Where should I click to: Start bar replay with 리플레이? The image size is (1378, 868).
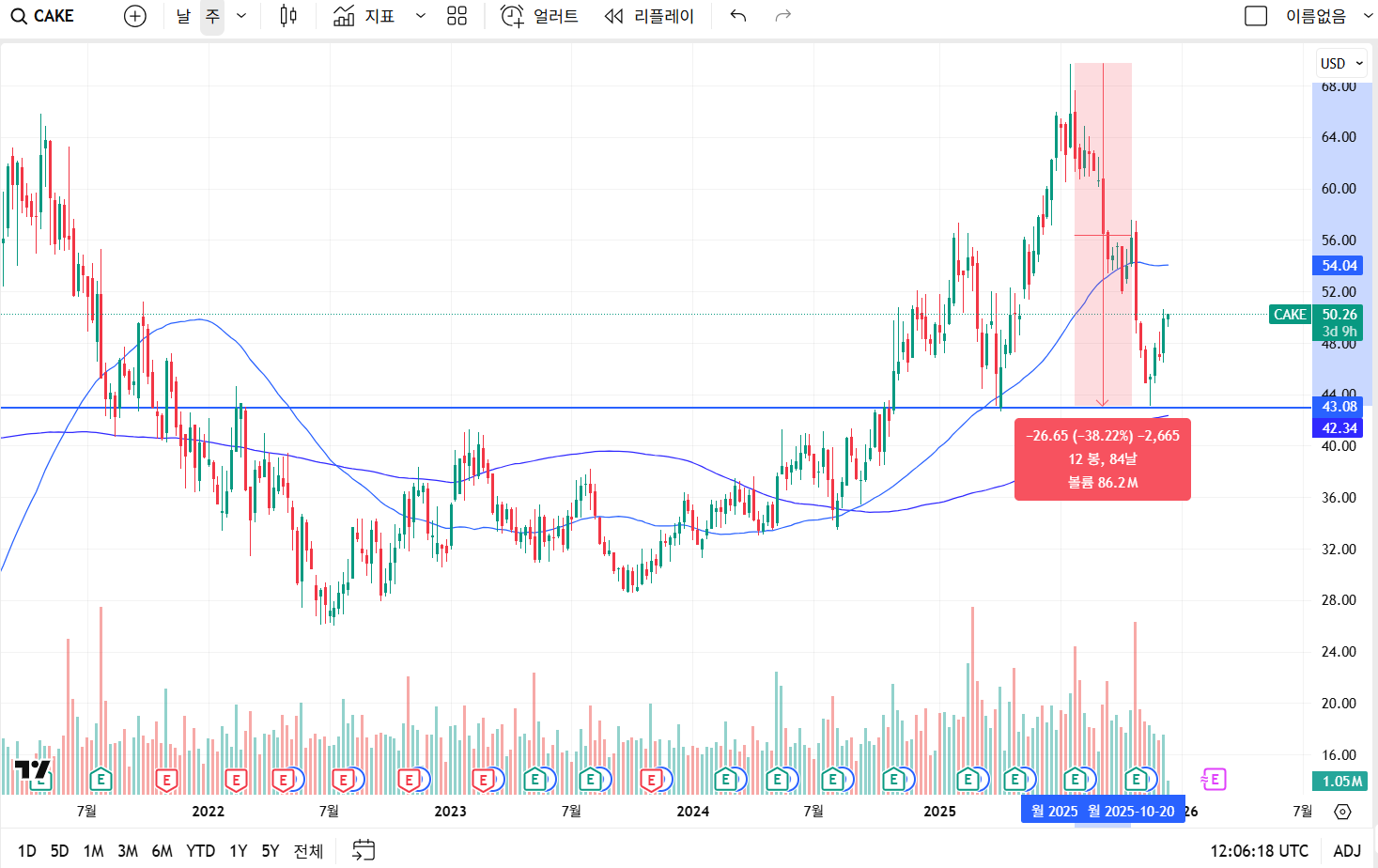click(x=649, y=16)
